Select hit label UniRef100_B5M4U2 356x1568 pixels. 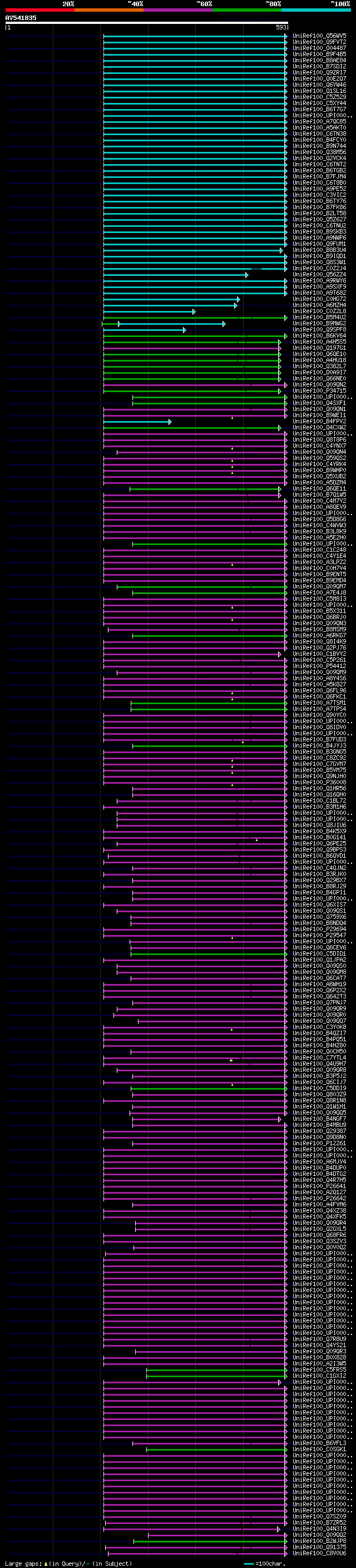click(319, 317)
